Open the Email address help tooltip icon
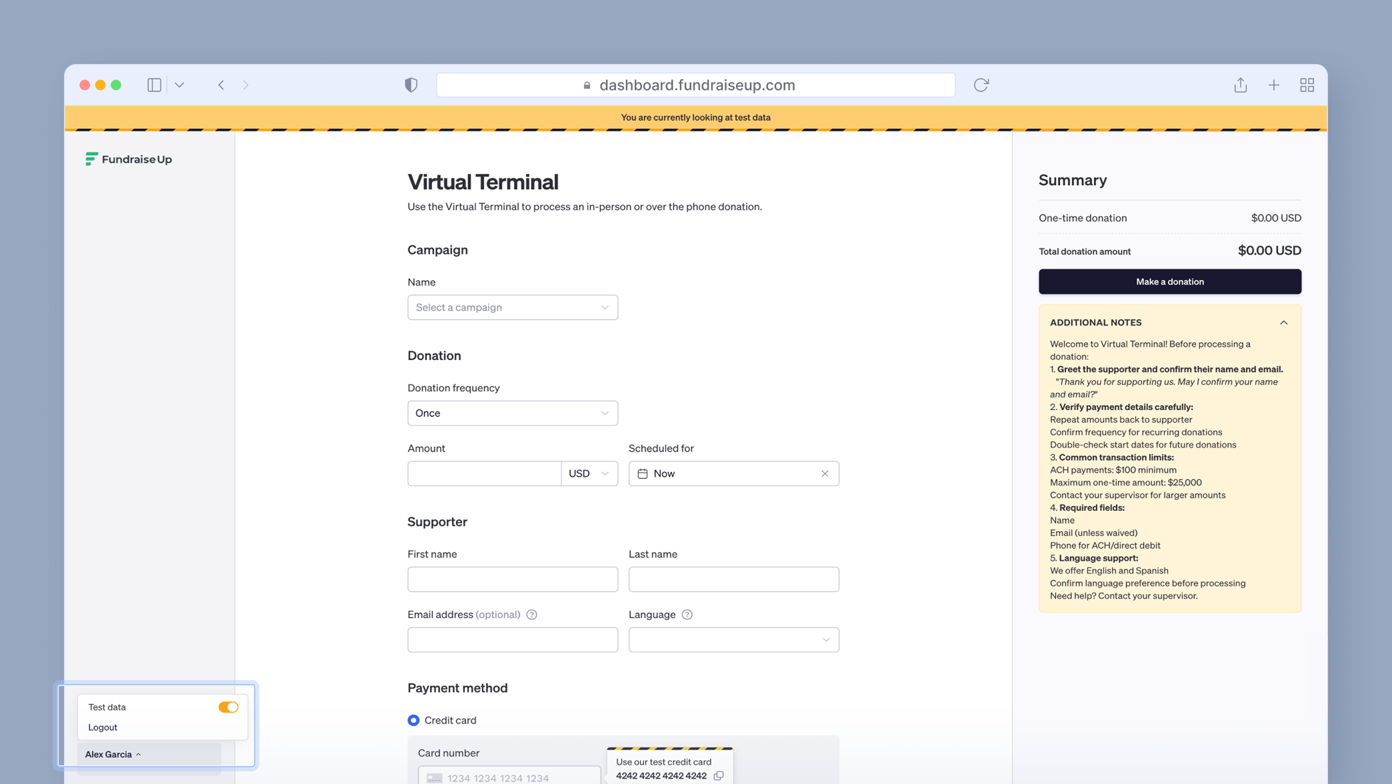This screenshot has height=784, width=1392. [532, 614]
